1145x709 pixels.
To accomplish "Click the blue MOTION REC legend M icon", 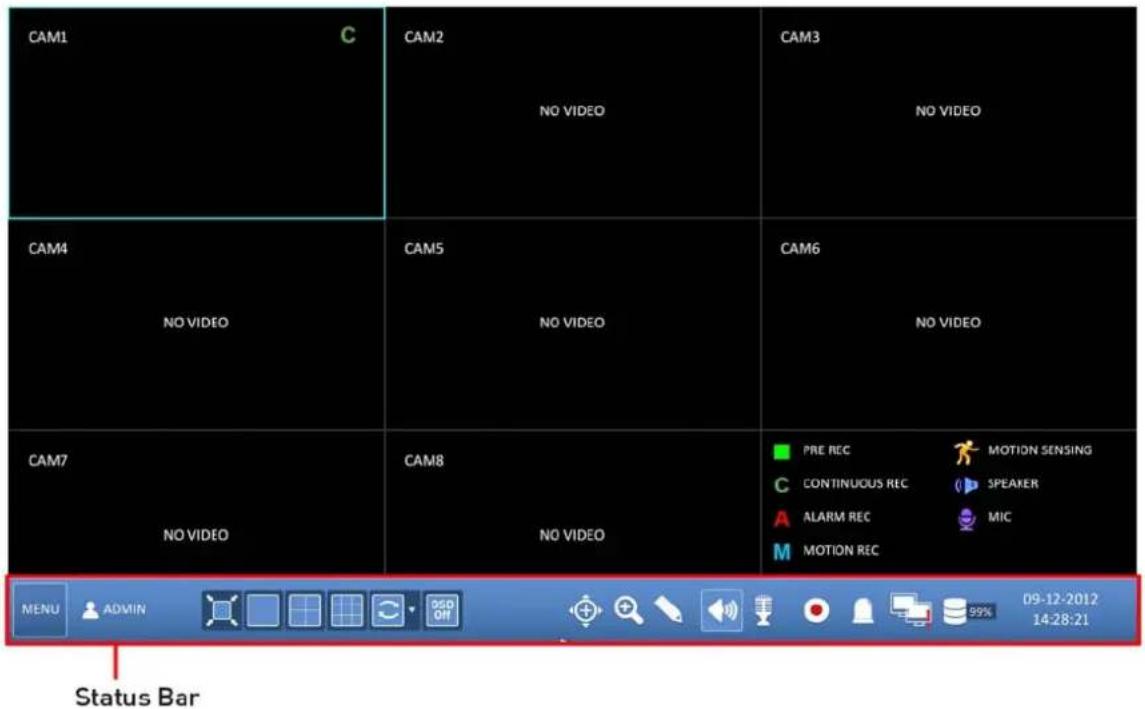I will click(x=781, y=552).
